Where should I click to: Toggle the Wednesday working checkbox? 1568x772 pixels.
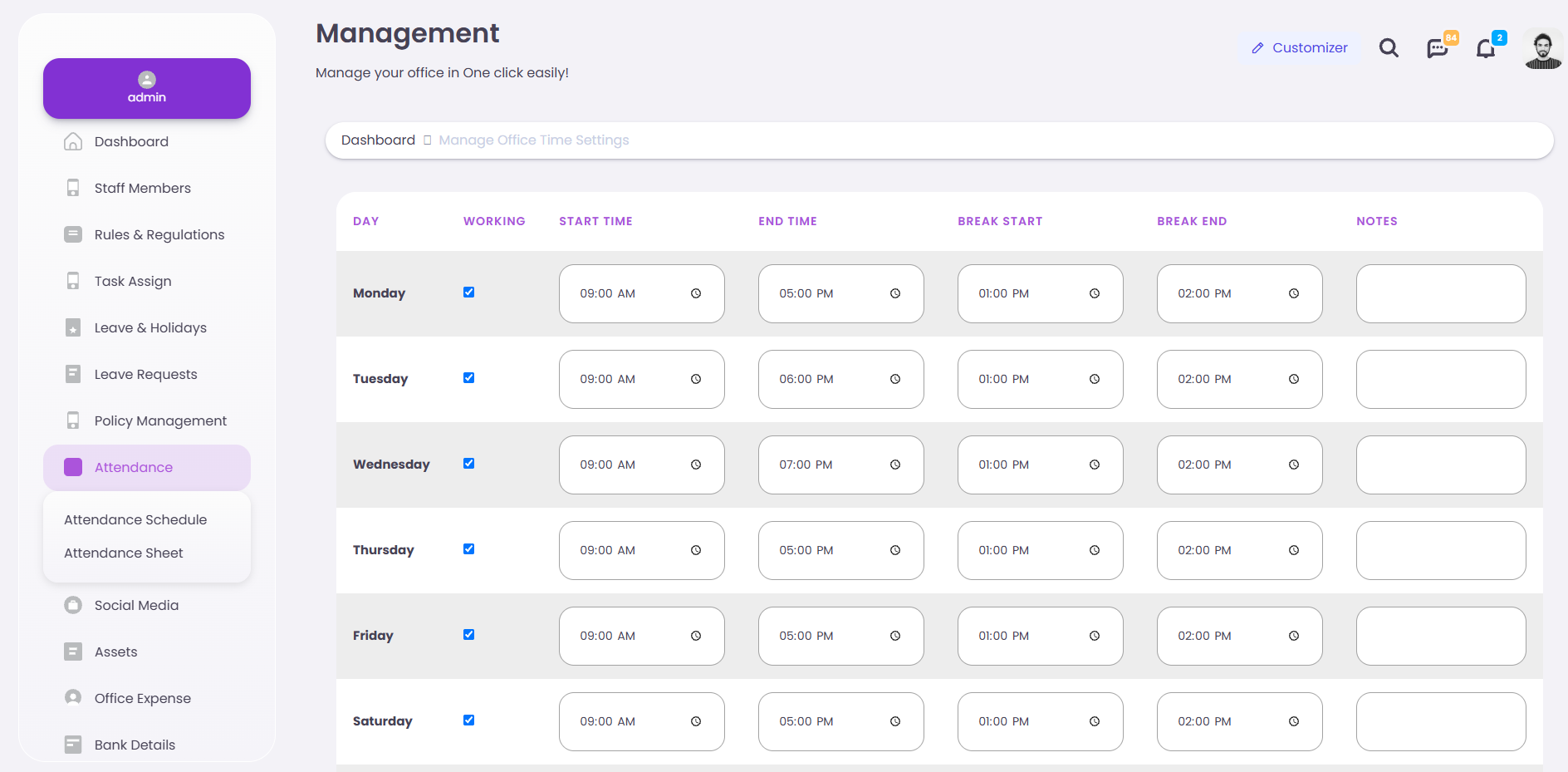click(469, 464)
